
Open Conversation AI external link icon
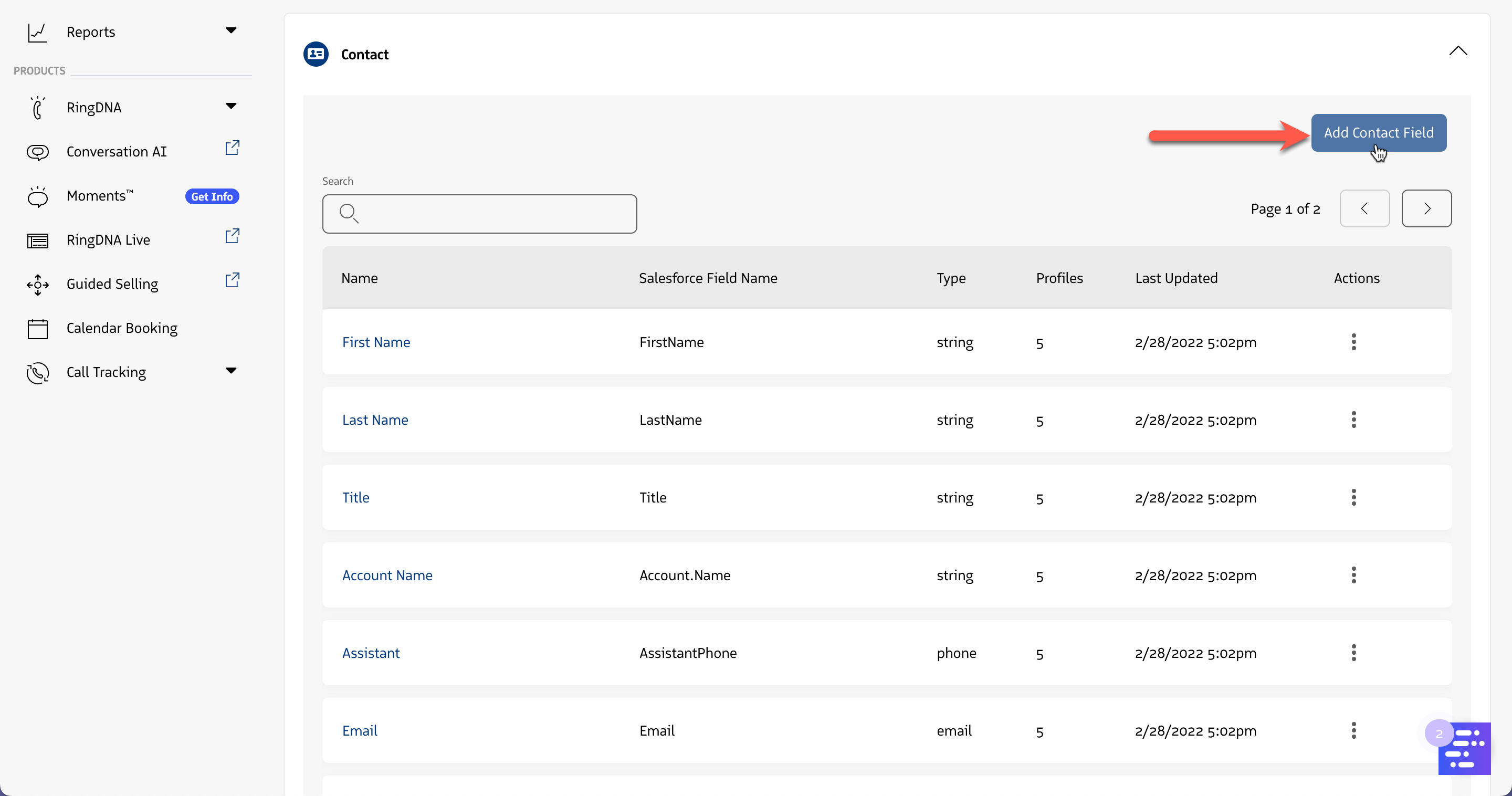(x=233, y=148)
